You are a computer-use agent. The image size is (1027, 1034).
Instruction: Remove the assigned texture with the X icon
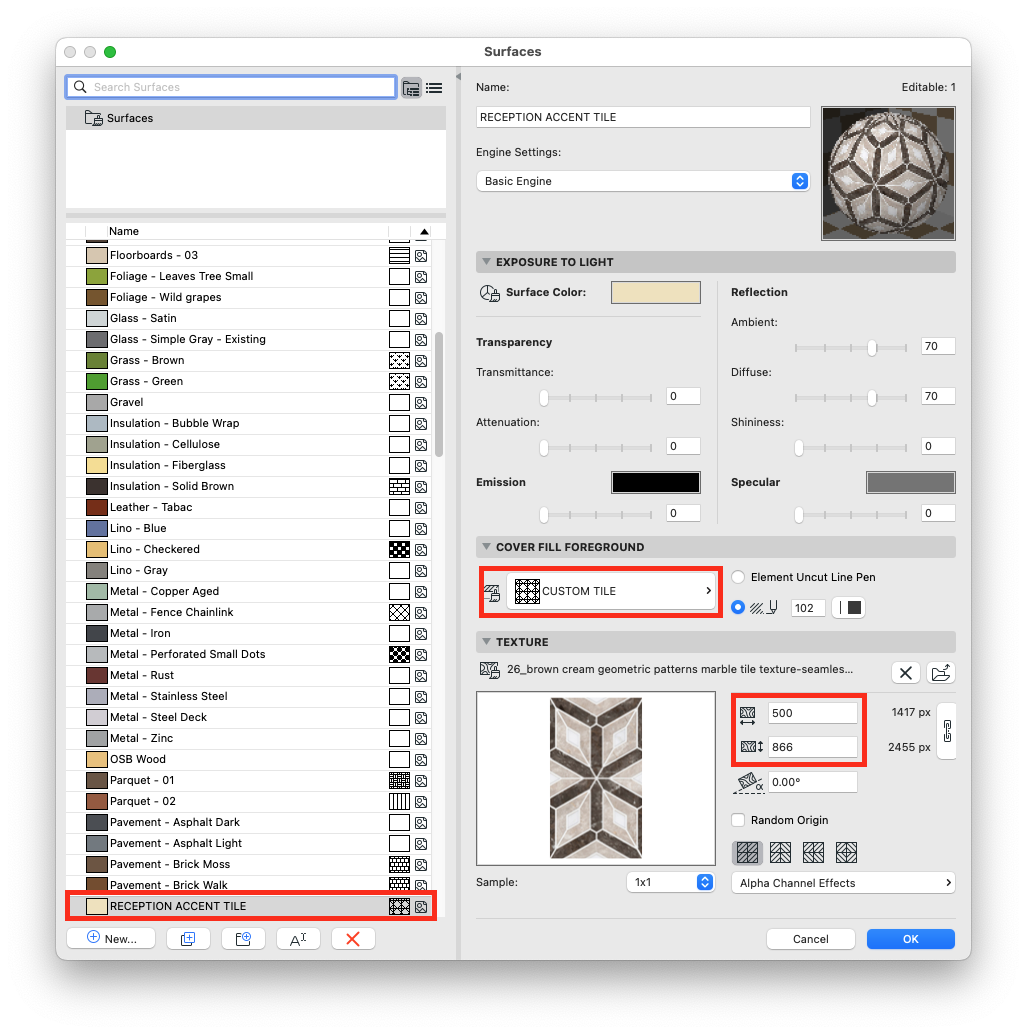coord(905,672)
